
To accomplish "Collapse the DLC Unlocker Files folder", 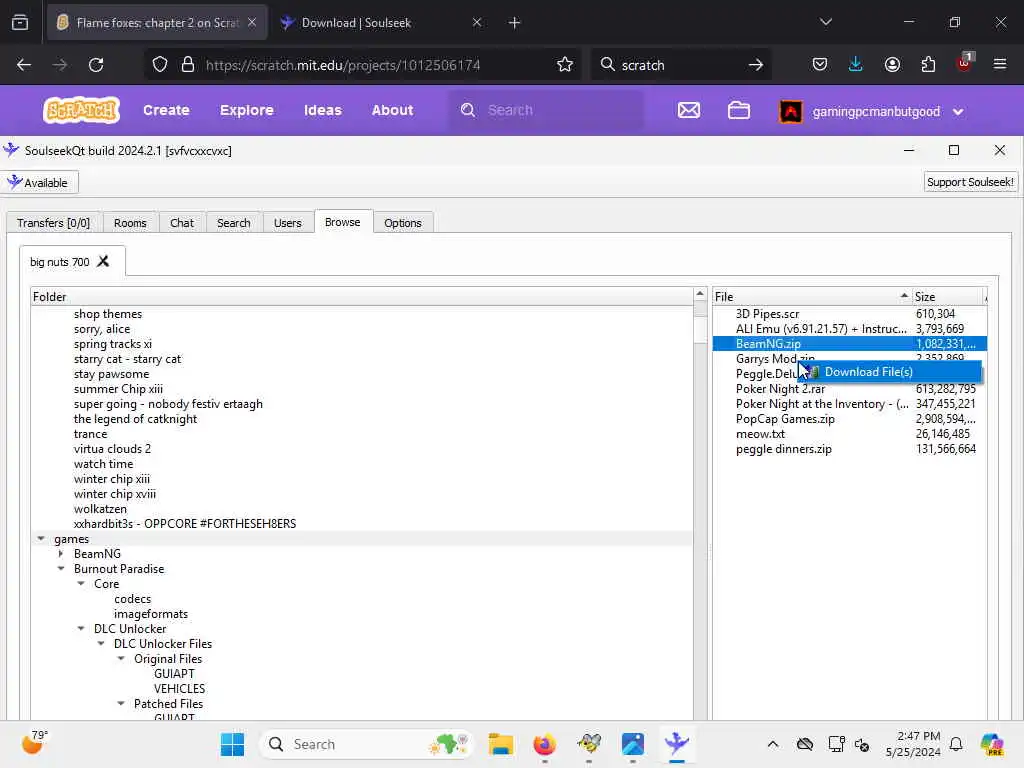I will click(101, 644).
